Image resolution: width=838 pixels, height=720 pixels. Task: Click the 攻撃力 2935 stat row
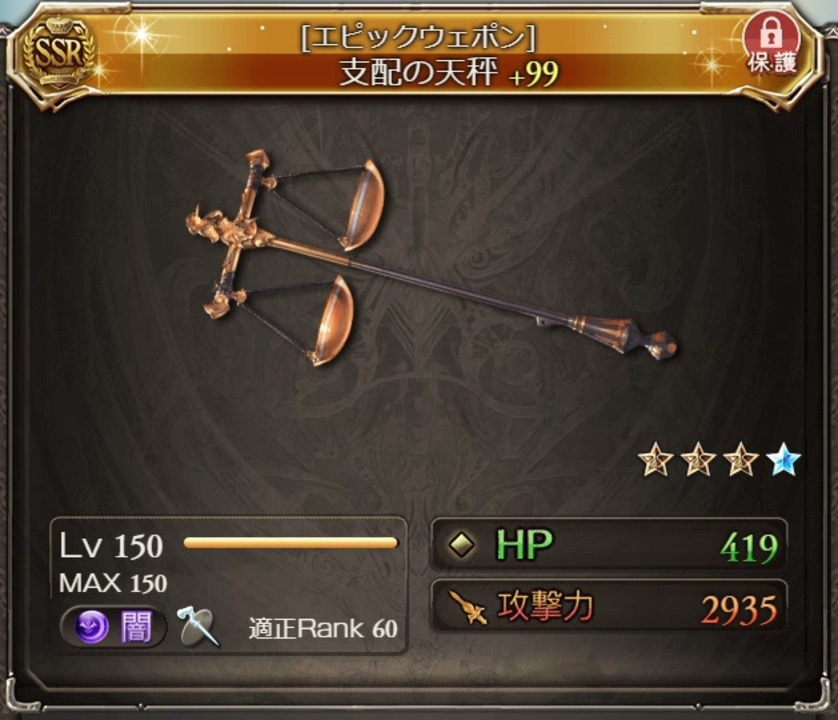[x=609, y=607]
